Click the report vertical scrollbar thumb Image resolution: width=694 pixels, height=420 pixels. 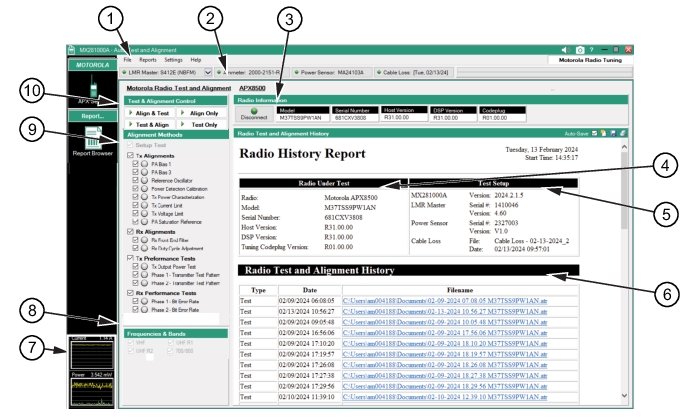click(x=624, y=190)
